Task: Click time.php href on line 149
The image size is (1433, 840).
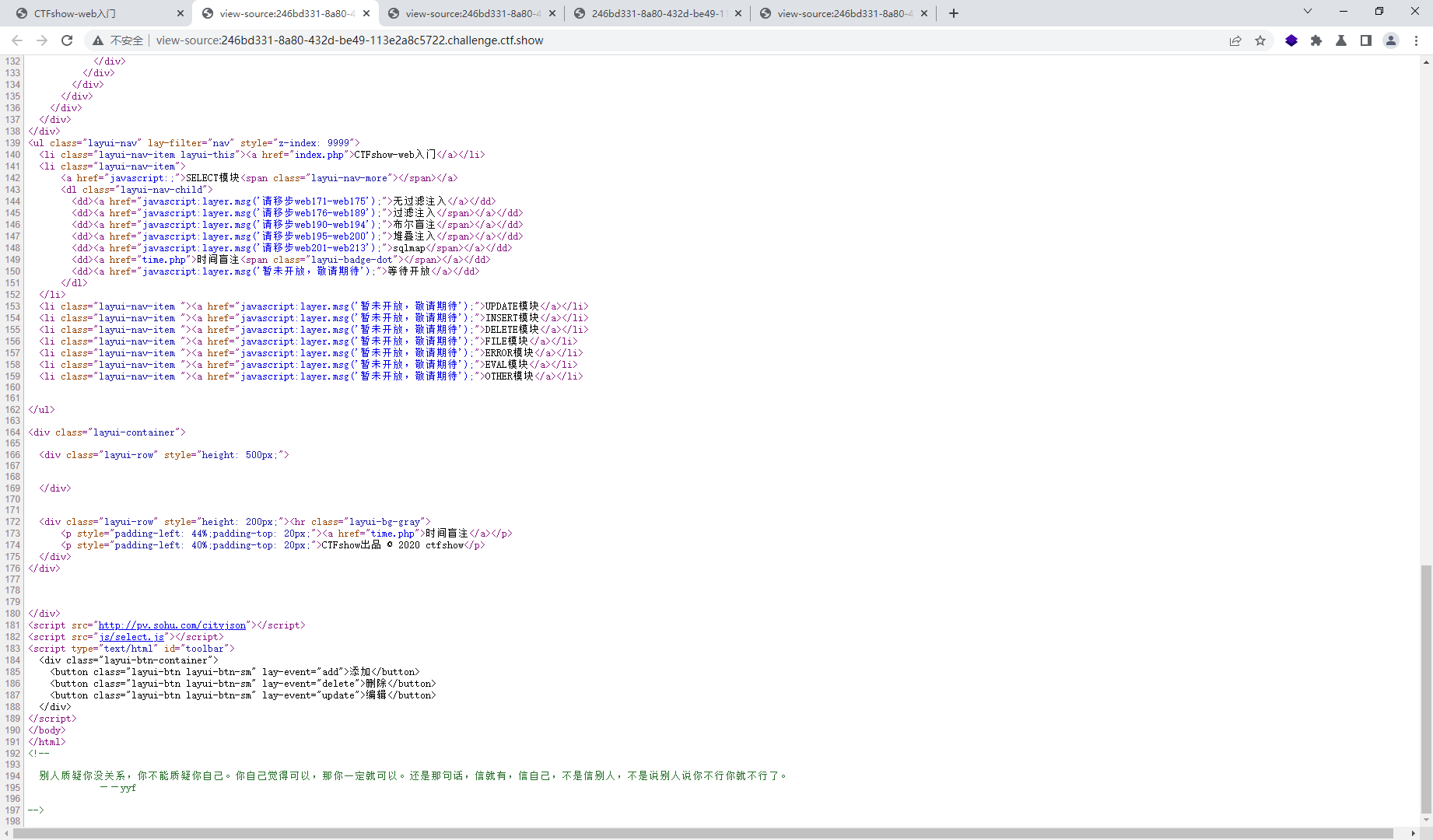Action: click(163, 260)
